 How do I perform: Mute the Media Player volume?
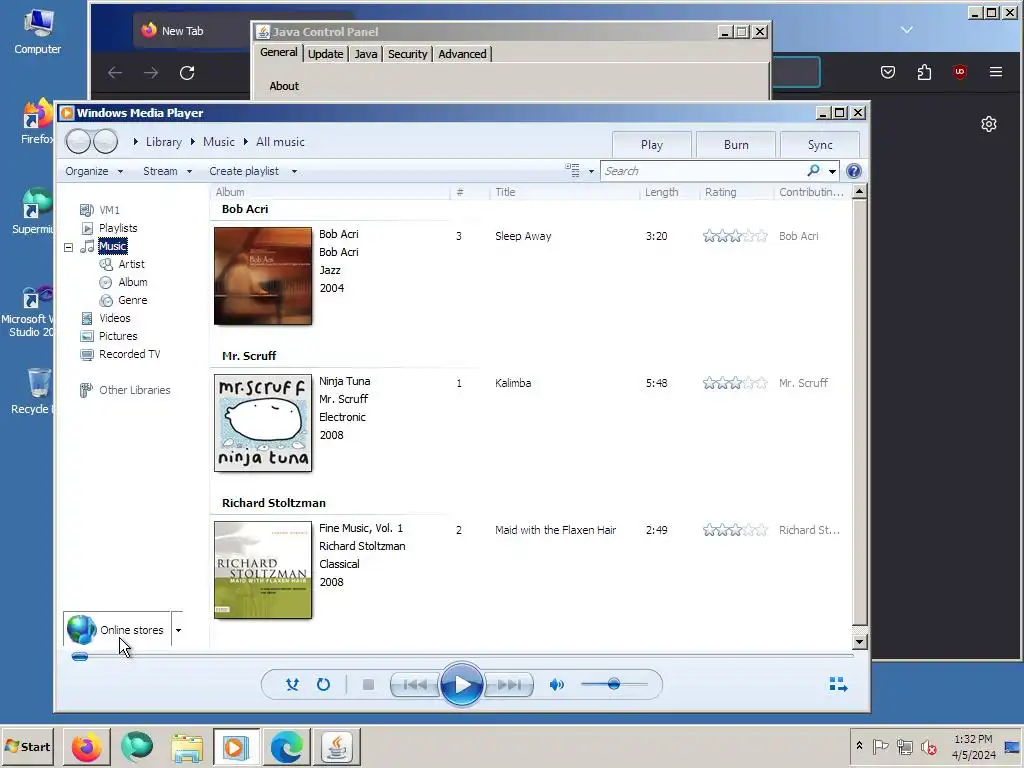coord(556,684)
